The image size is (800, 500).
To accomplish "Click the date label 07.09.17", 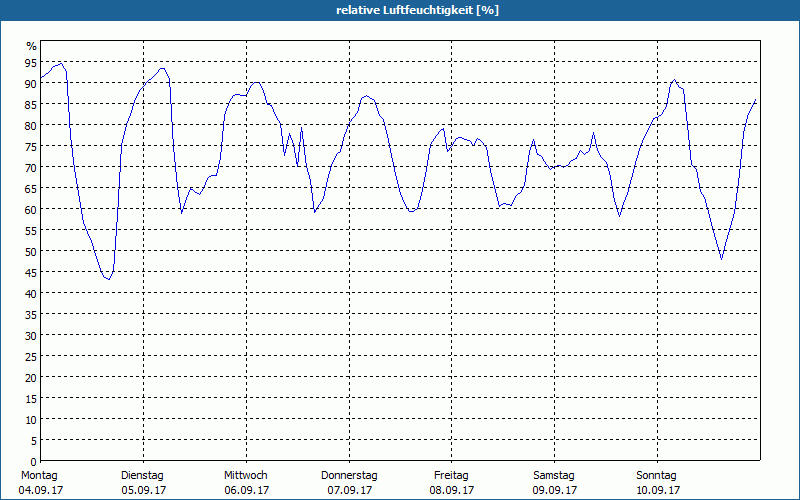I will coord(349,490).
